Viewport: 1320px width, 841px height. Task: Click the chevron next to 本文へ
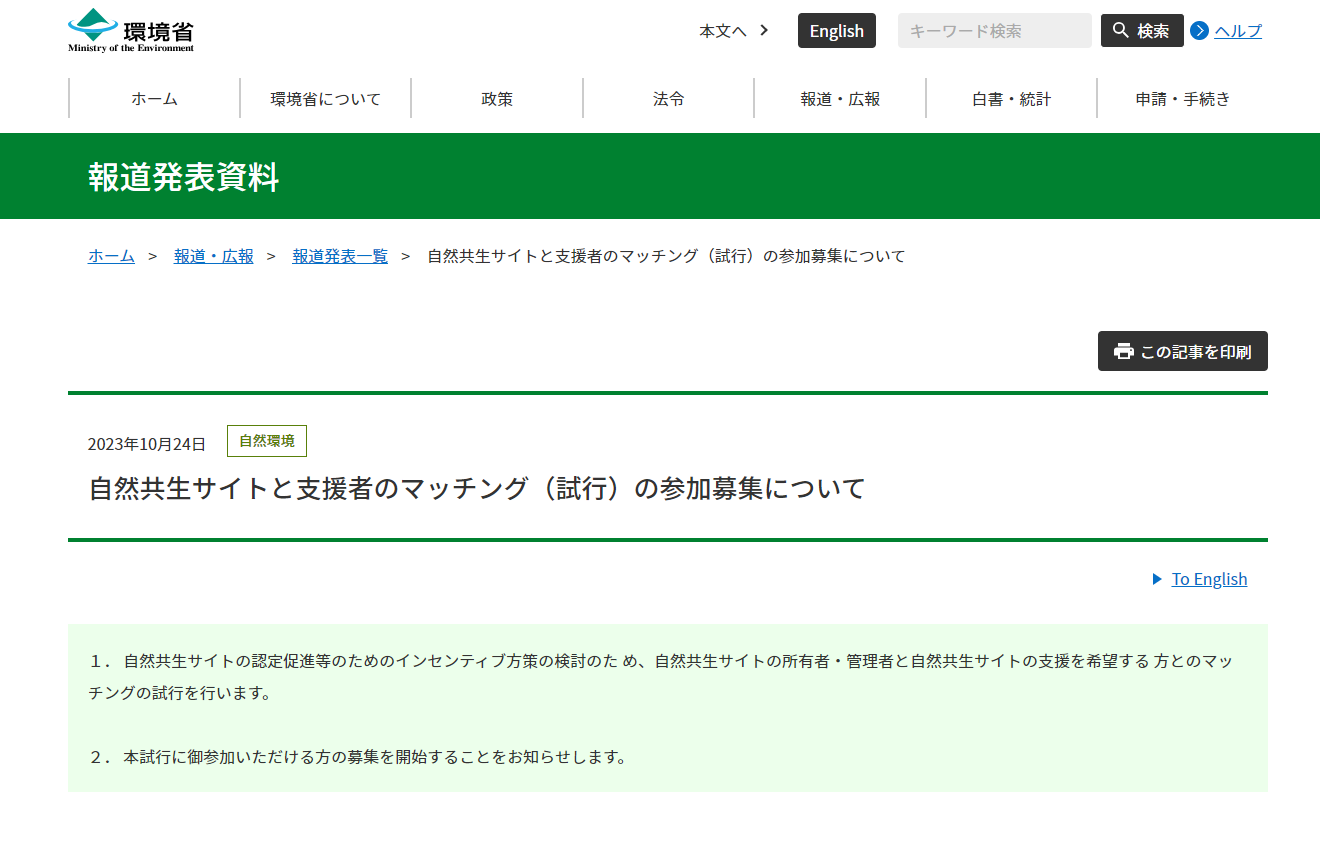[764, 30]
